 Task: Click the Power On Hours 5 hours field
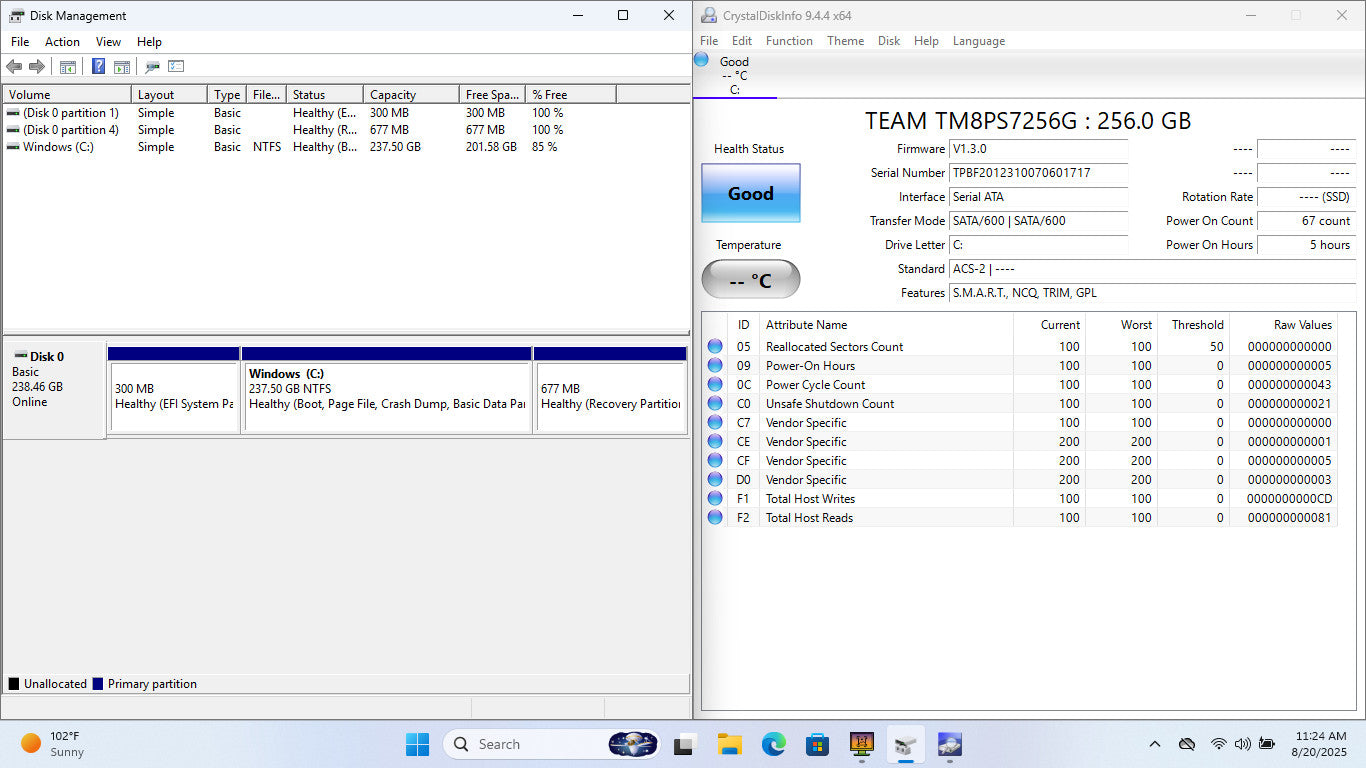pos(1305,245)
